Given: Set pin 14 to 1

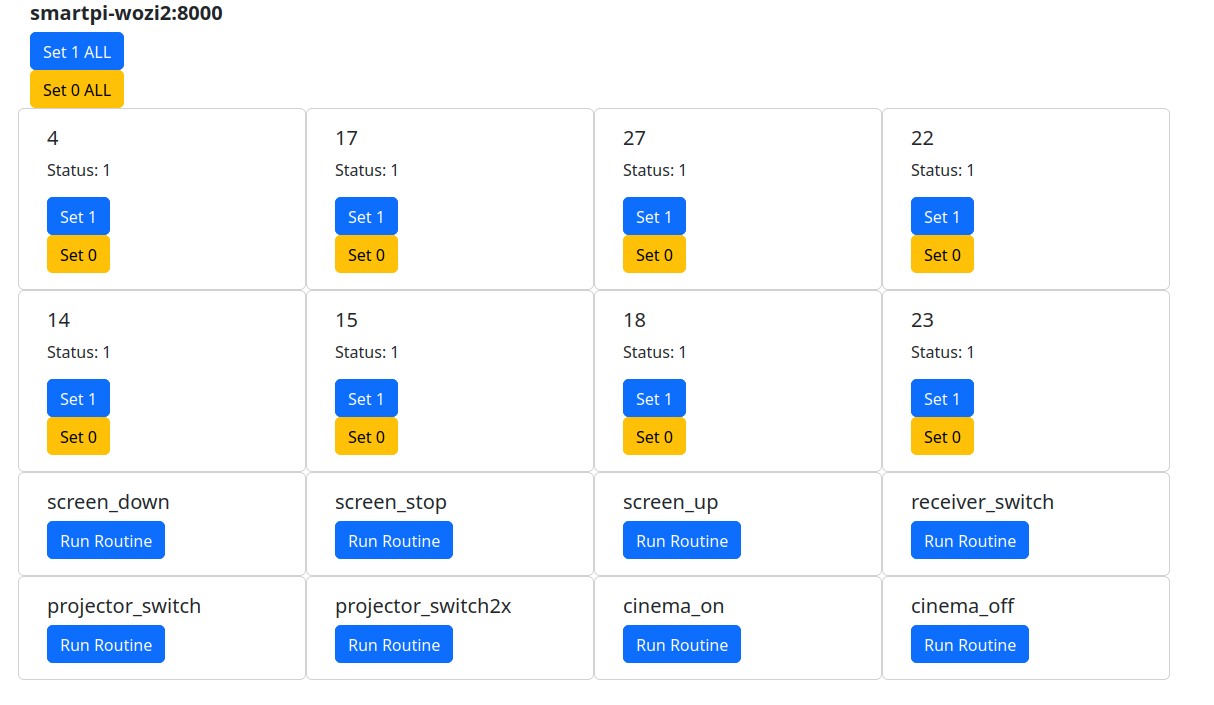Looking at the screenshot, I should point(78,399).
